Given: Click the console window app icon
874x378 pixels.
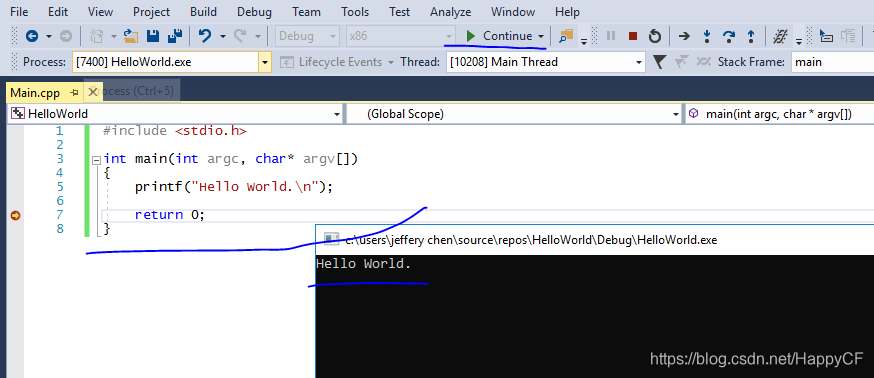Looking at the screenshot, I should (x=332, y=240).
